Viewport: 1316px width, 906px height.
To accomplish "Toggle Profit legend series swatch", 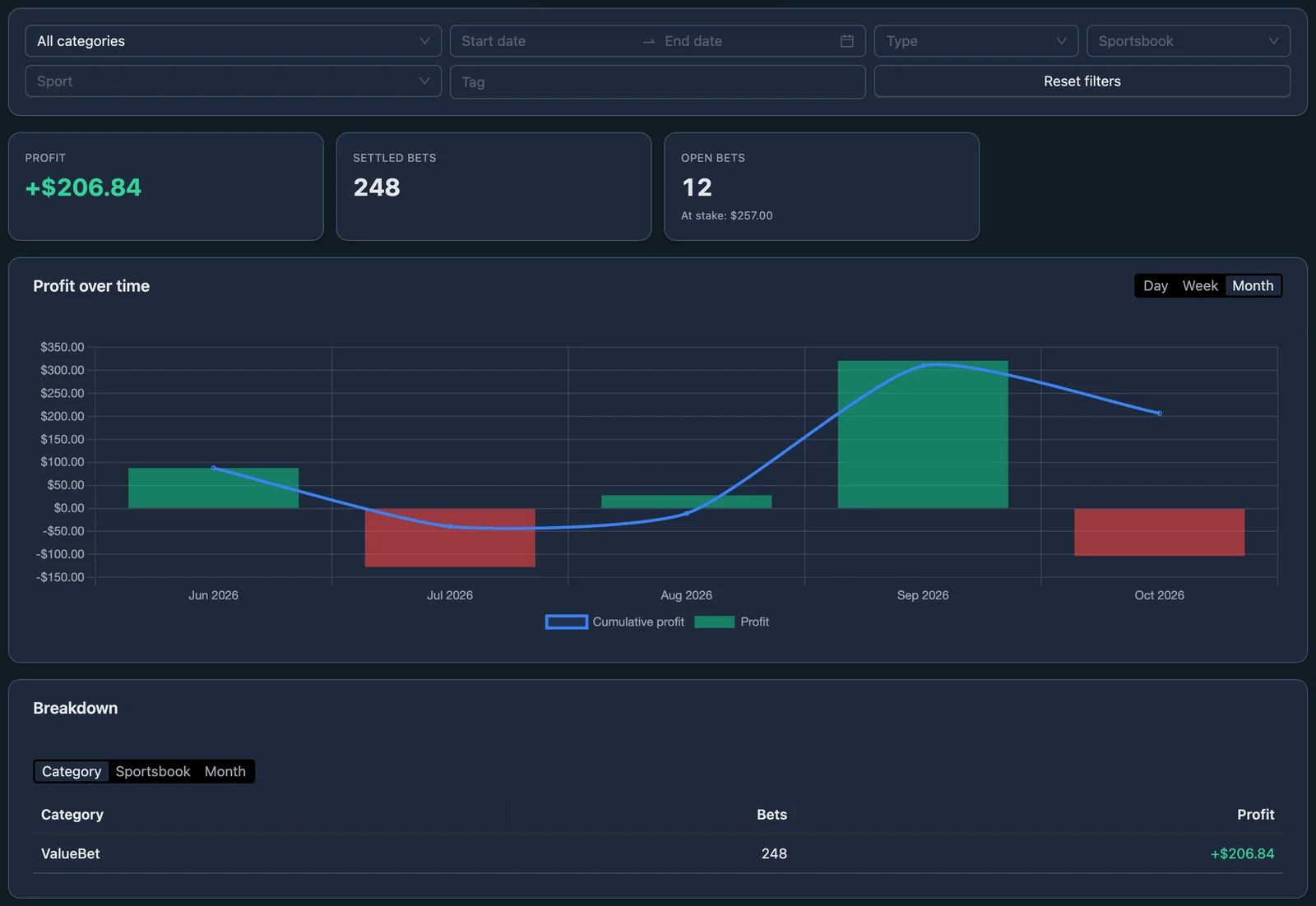I will pyautogui.click(x=714, y=622).
